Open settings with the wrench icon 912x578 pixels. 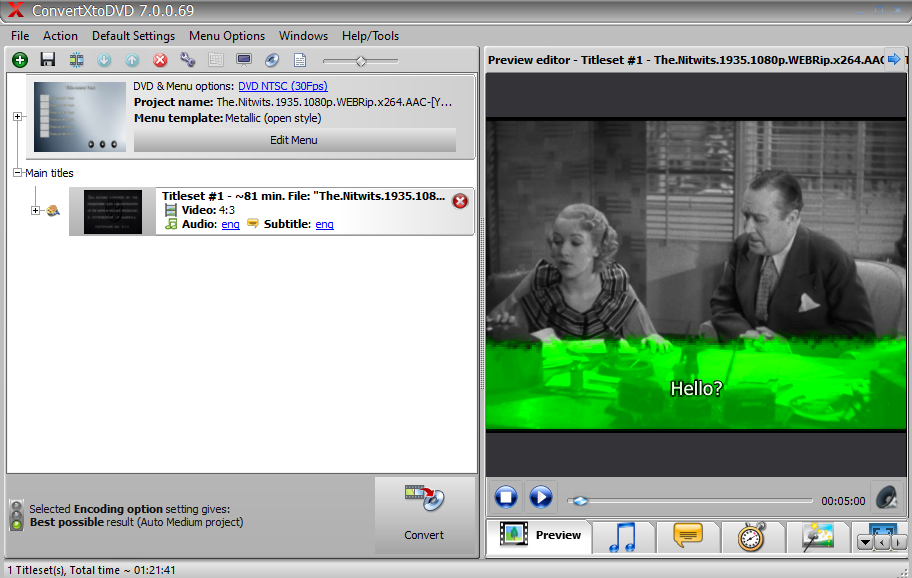click(x=187, y=60)
